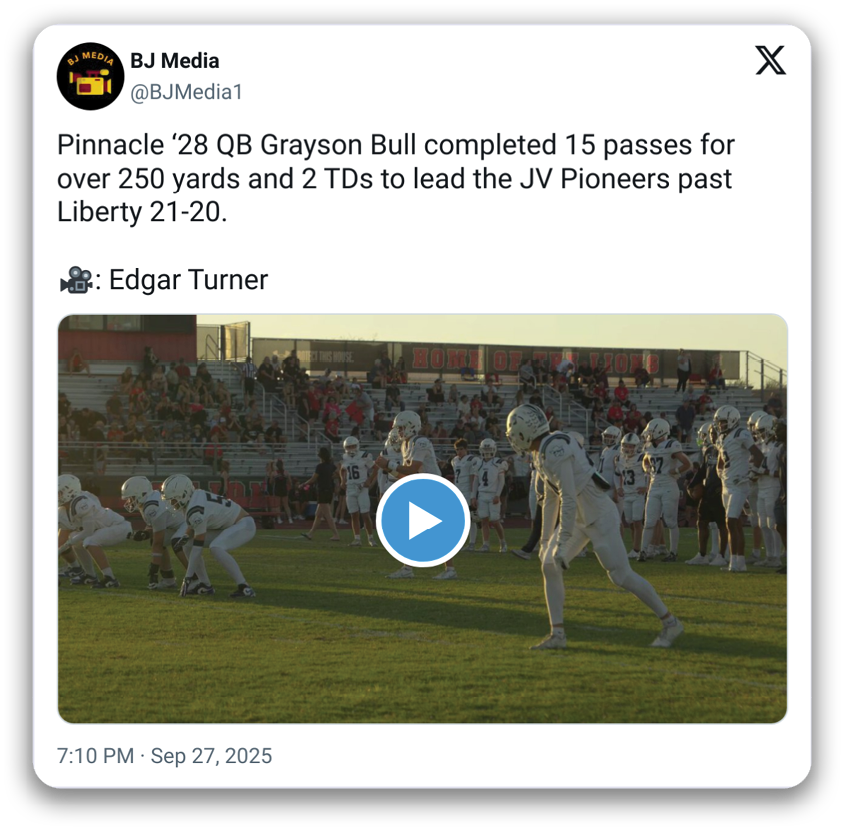844x830 pixels.
Task: Open the BJ Media profile avatar
Action: click(x=90, y=76)
